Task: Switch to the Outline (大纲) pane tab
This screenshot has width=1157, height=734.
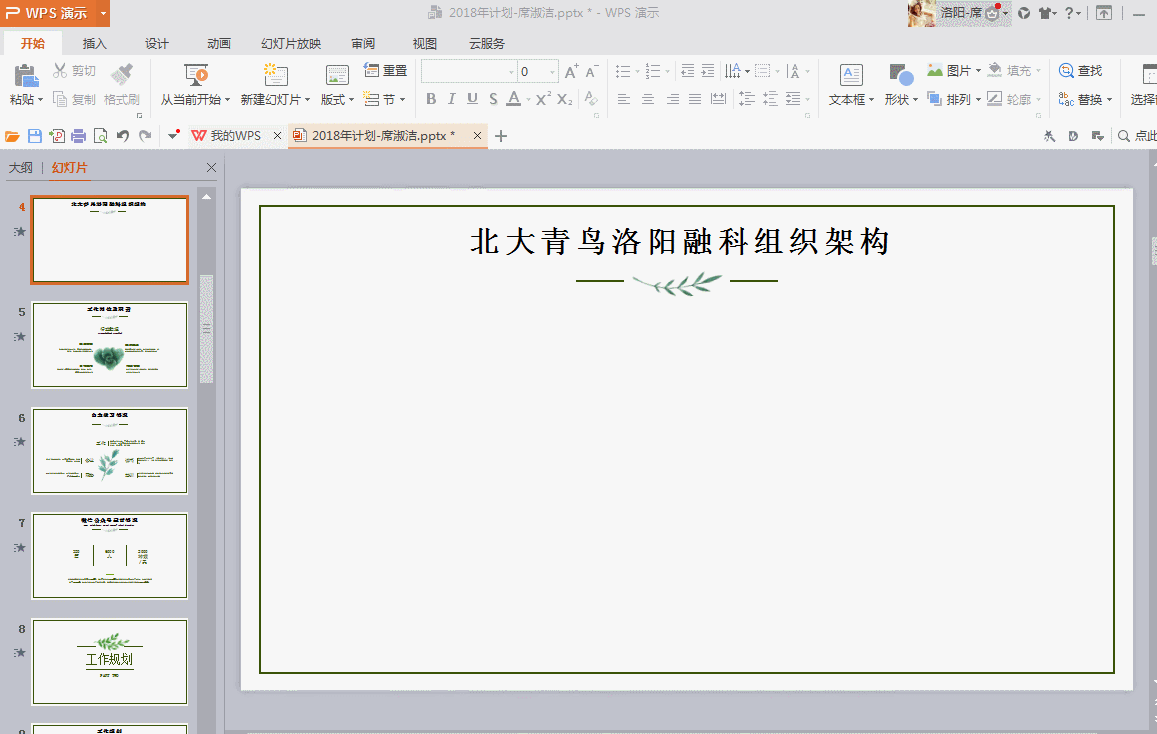Action: [21, 167]
